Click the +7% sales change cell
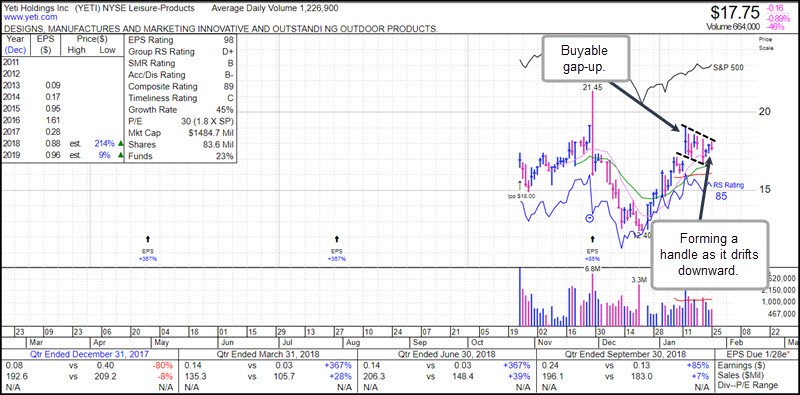800x395 pixels. [701, 376]
